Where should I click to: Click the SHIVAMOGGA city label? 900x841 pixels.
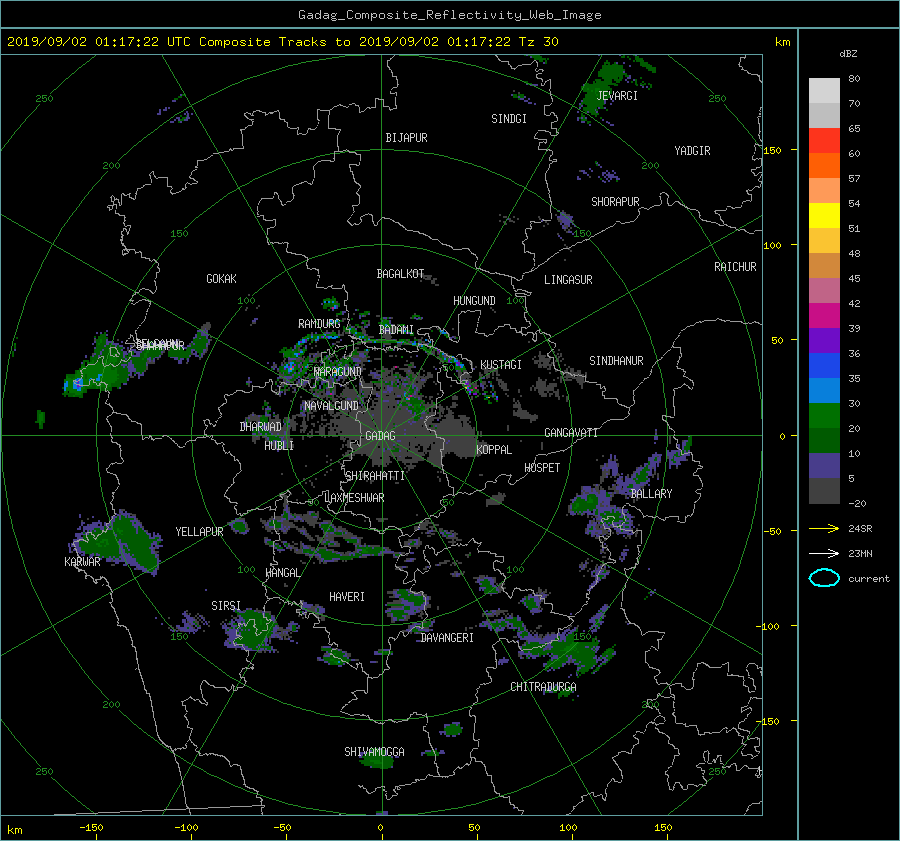[x=374, y=752]
